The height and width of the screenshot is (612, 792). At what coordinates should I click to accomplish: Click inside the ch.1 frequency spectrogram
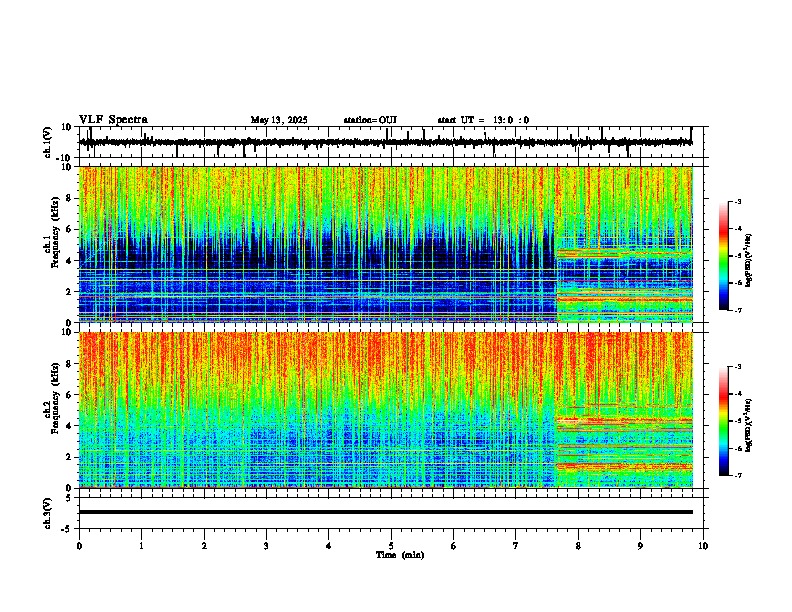tap(386, 244)
